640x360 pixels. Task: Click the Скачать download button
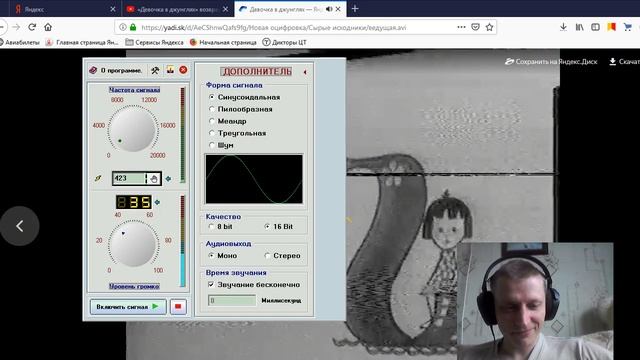point(624,62)
